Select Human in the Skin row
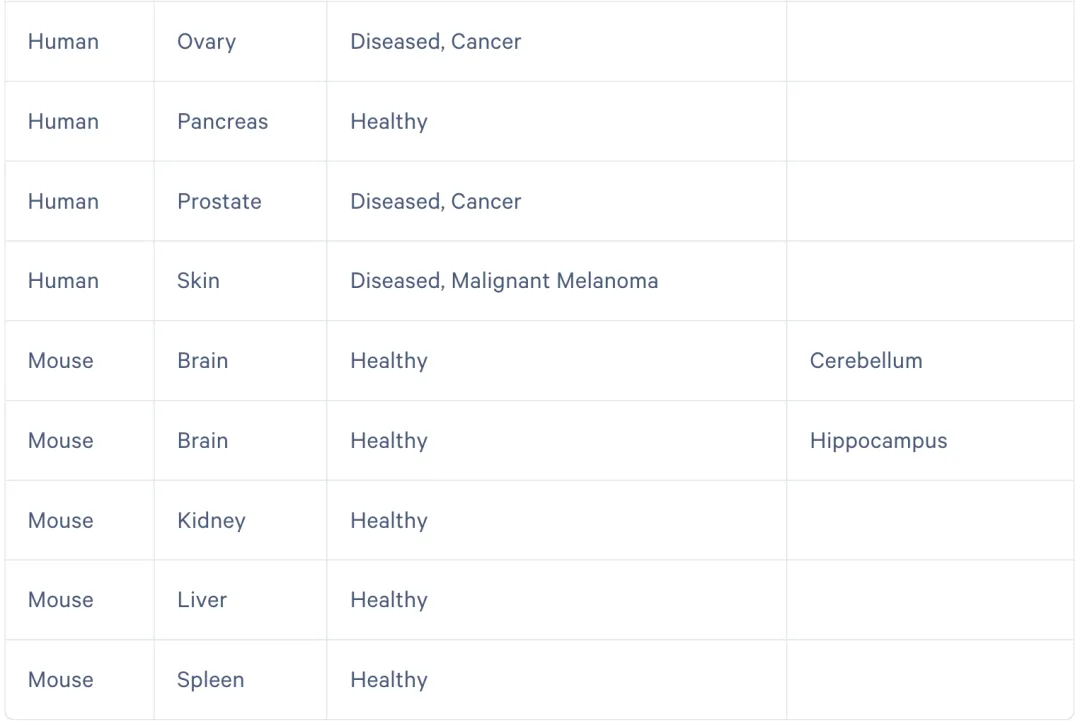 pos(63,281)
